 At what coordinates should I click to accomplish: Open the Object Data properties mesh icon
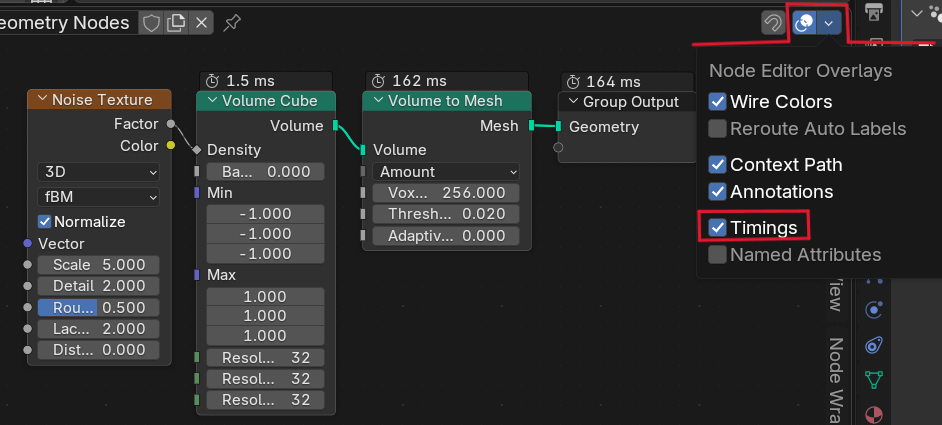tap(874, 379)
